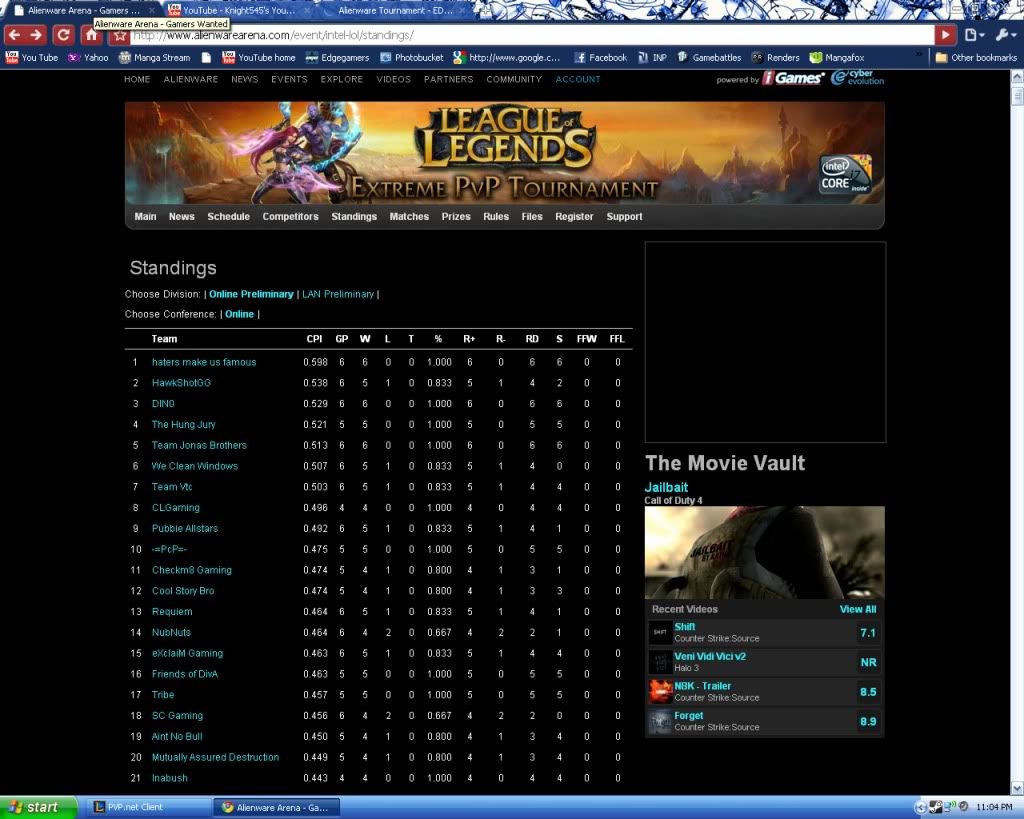Switch to the Alienware Tournament tab
Viewport: 1024px width, 819px height.
(x=396, y=10)
